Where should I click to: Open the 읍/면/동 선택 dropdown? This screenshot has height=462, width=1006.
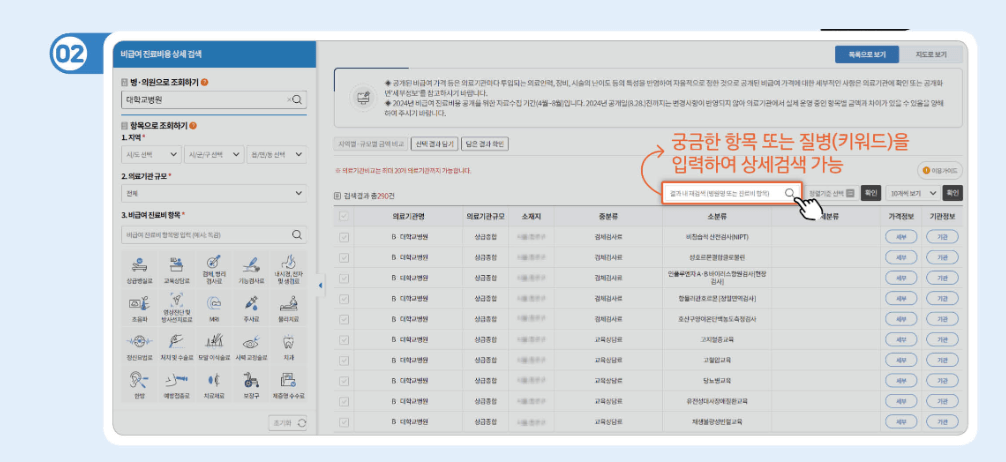[x=277, y=155]
